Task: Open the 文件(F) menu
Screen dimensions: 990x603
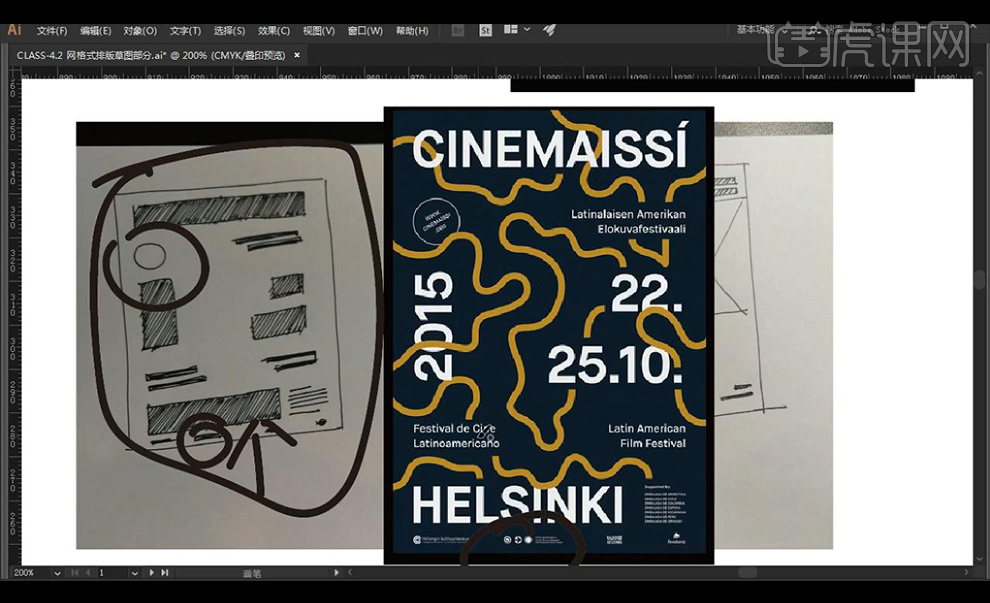Action: pyautogui.click(x=52, y=31)
